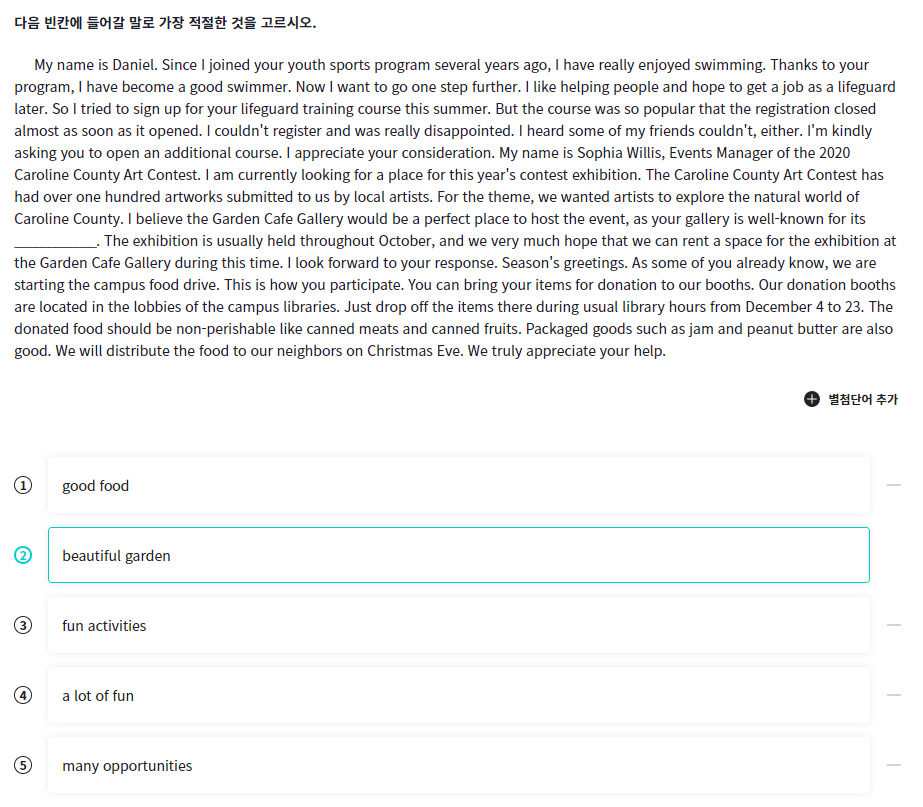Click the 'good food' answer field
This screenshot has height=807, width=923.
point(459,485)
